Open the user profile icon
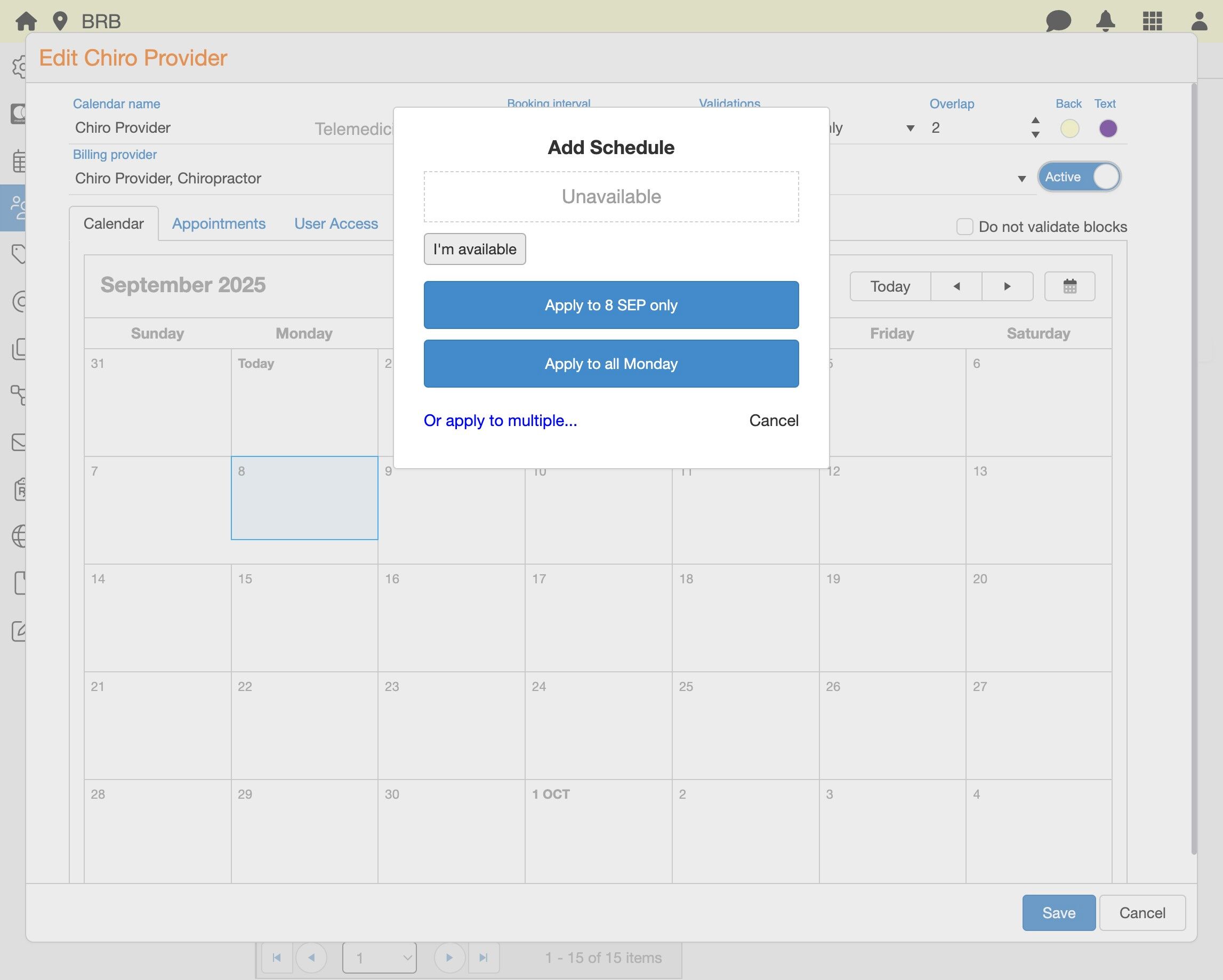 point(1198,21)
